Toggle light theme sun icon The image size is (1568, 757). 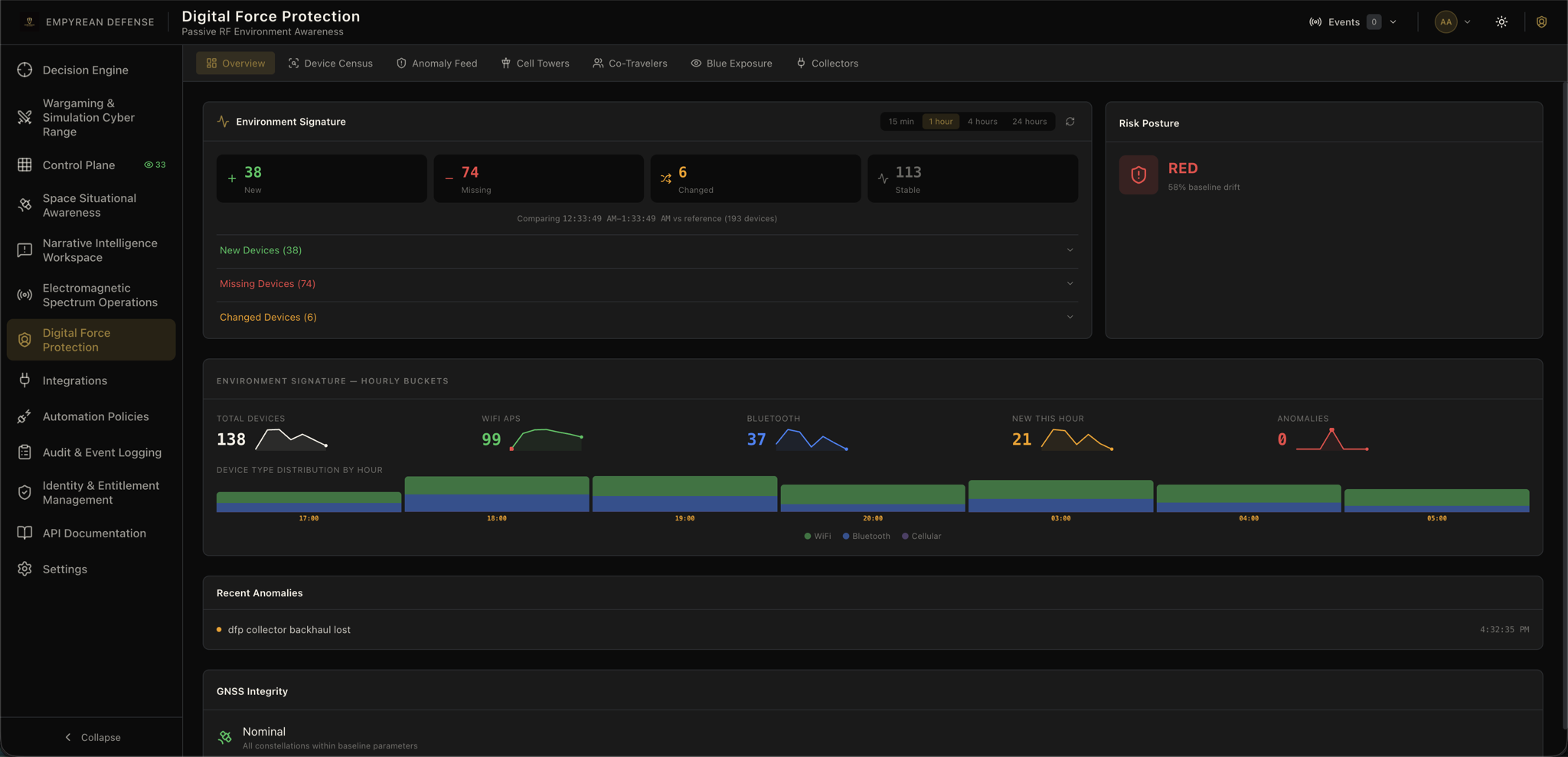(x=1501, y=22)
